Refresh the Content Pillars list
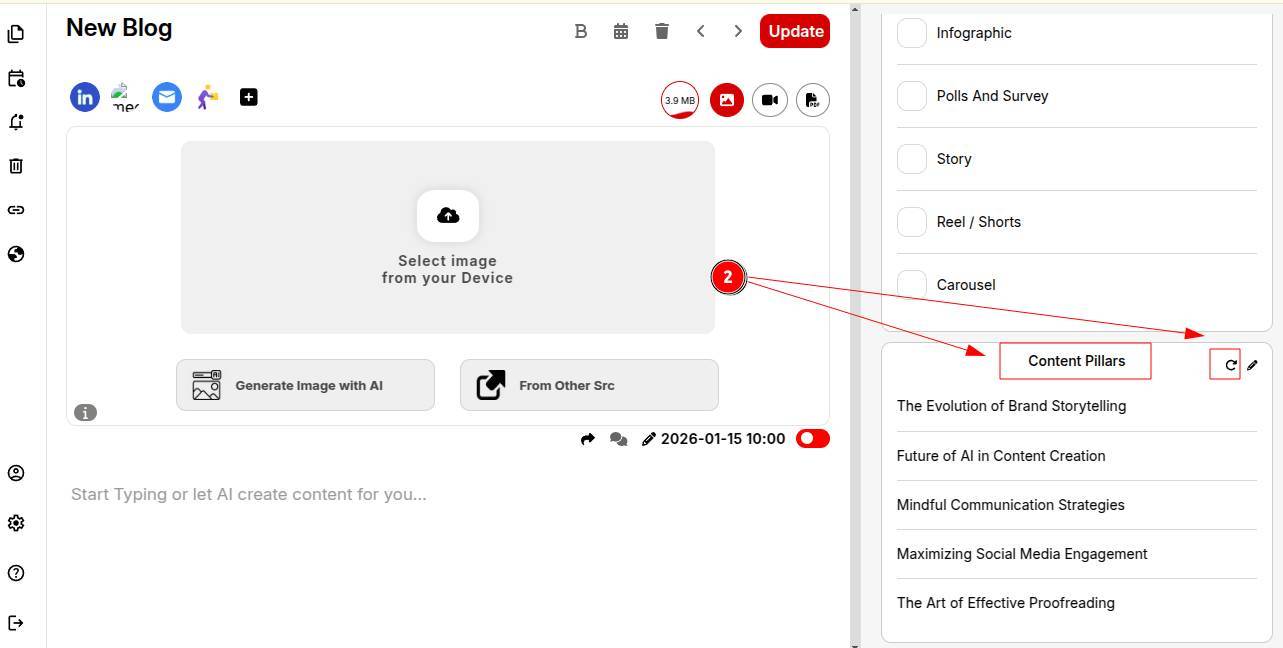The height and width of the screenshot is (648, 1283). 1231,365
